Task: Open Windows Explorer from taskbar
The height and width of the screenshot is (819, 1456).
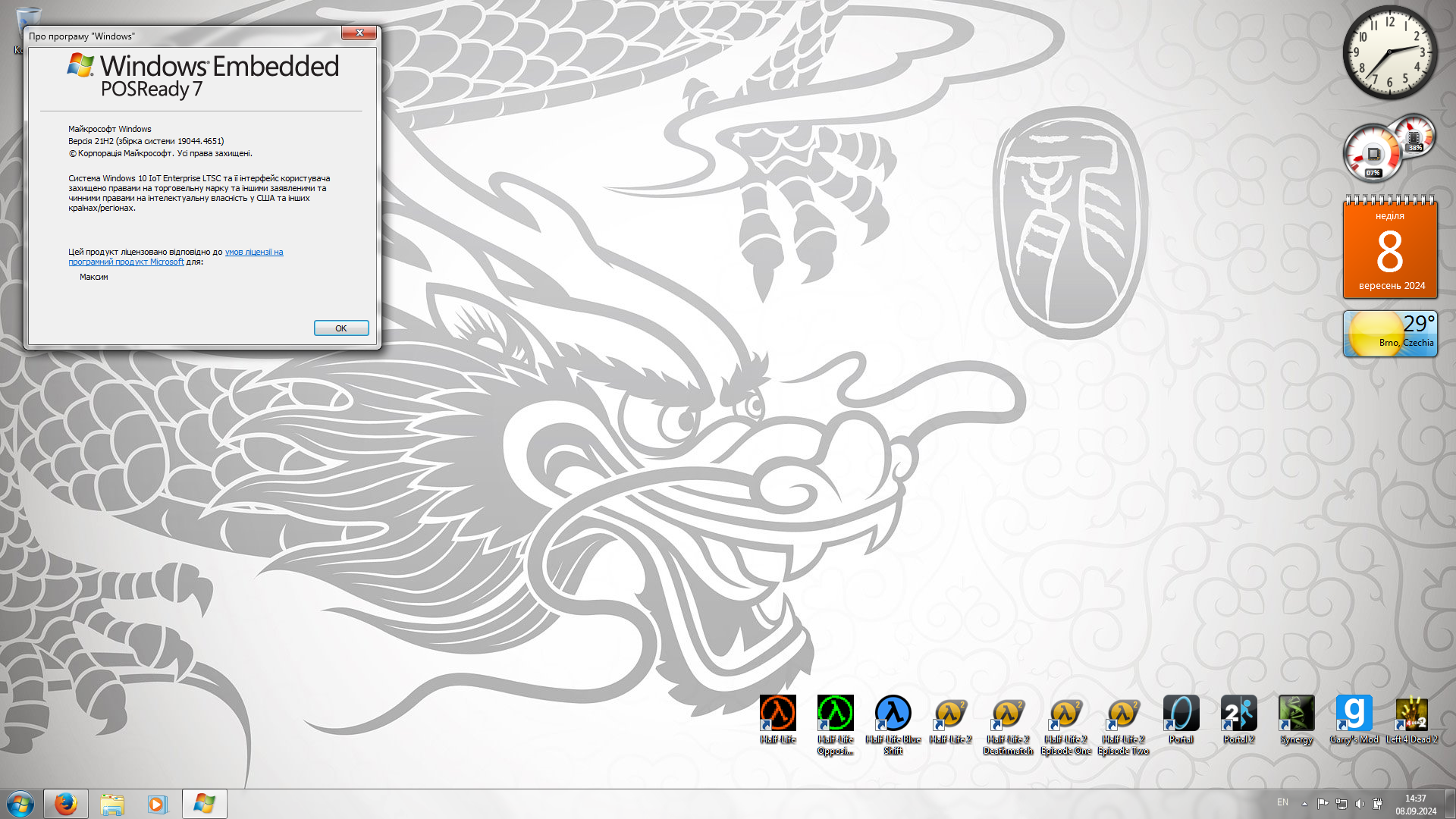Action: (x=112, y=804)
